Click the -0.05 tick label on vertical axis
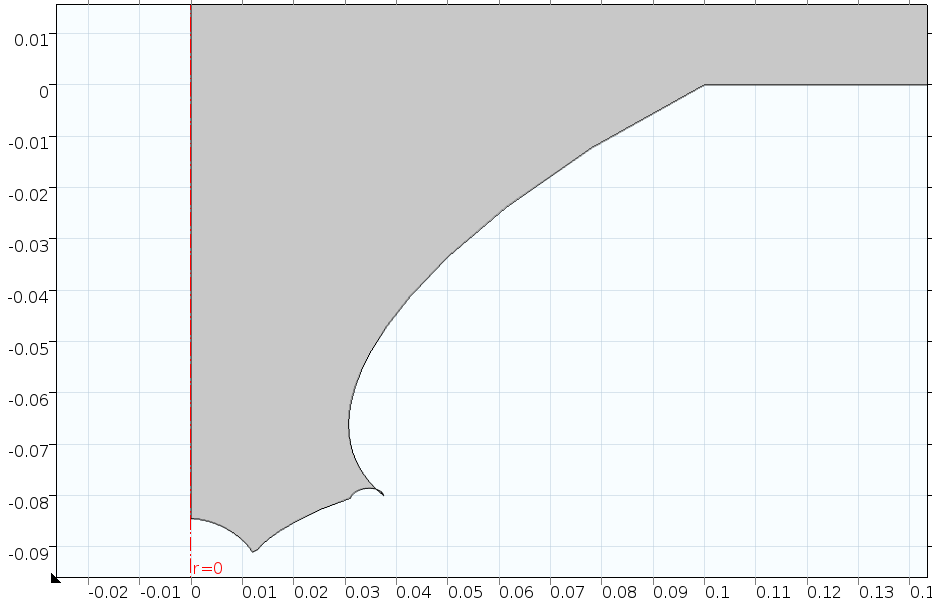This screenshot has height=600, width=932. point(29,348)
